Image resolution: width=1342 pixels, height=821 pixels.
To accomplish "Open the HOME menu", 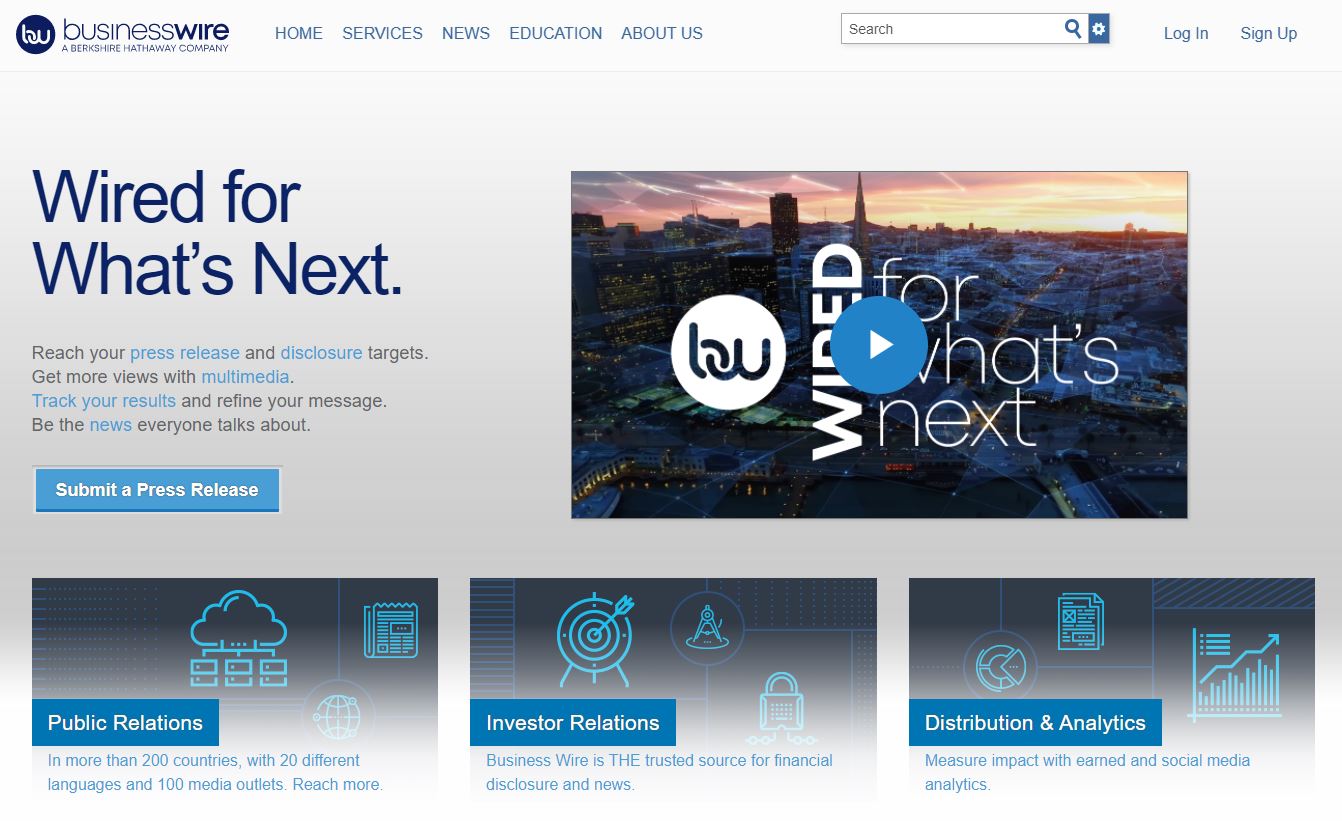I will [299, 33].
